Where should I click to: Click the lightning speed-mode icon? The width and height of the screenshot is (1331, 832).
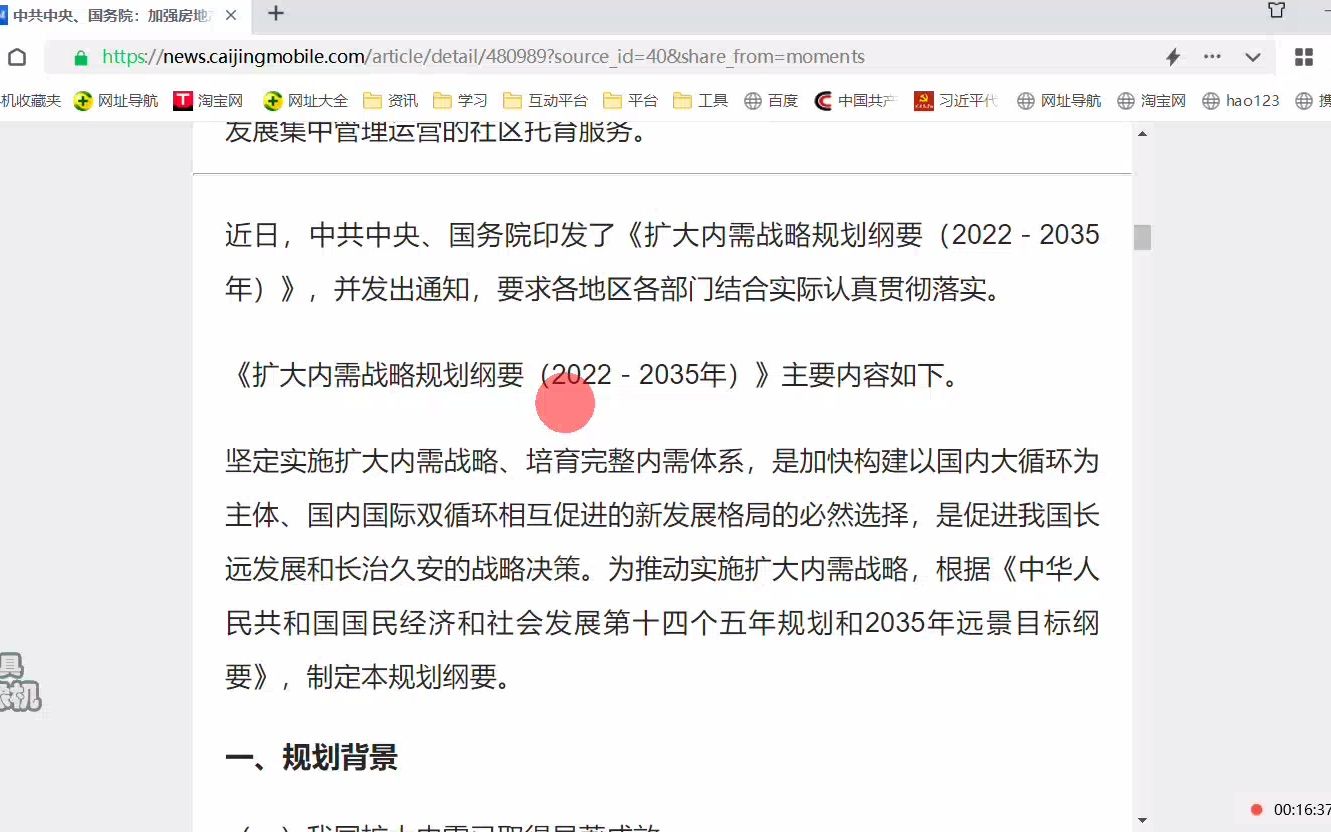click(x=1174, y=57)
